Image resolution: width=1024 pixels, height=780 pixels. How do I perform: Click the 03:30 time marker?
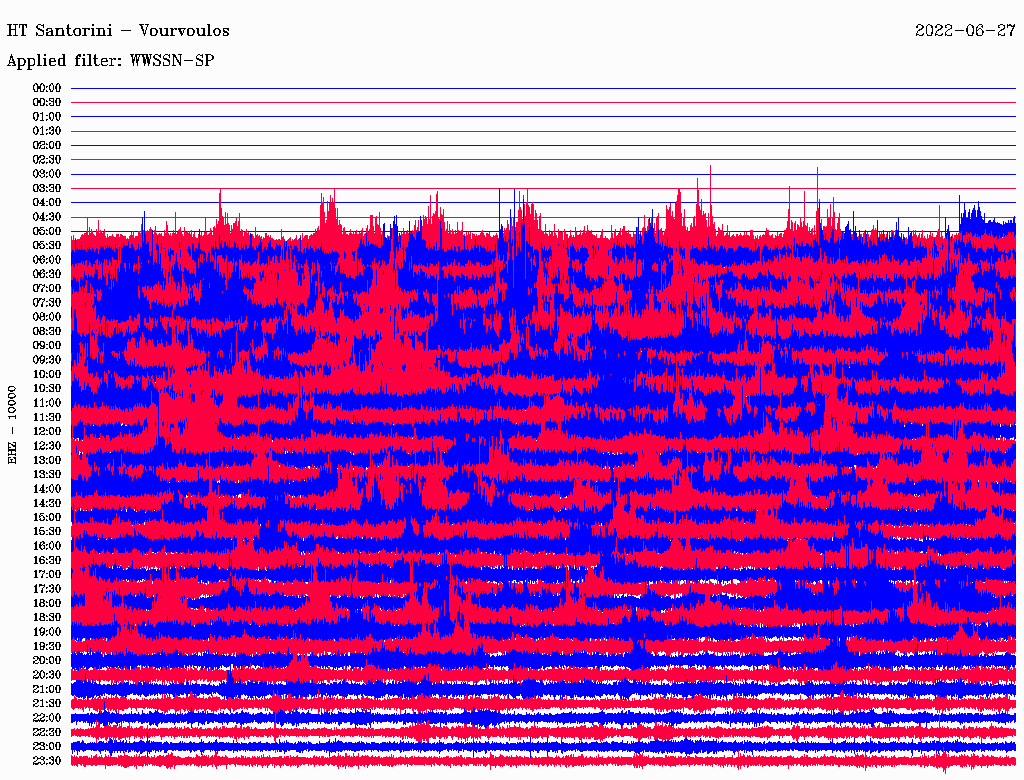coord(47,188)
